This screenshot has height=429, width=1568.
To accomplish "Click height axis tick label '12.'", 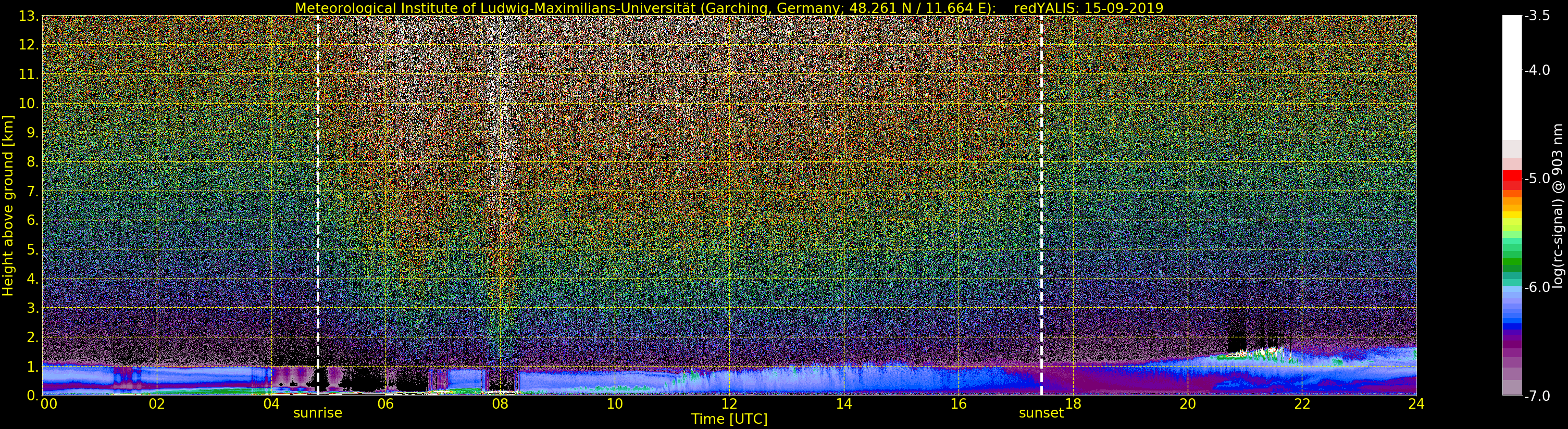I will point(29,45).
